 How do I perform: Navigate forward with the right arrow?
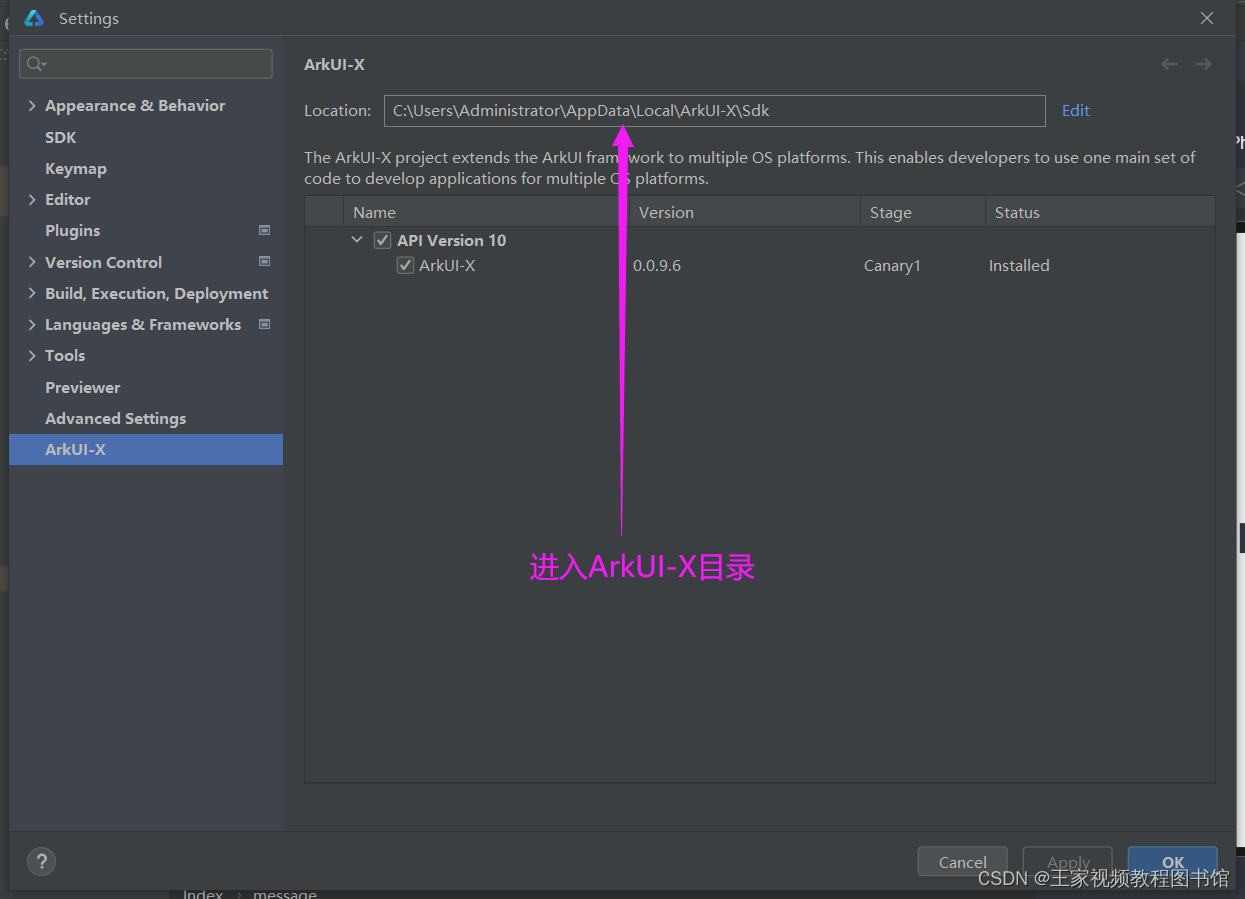point(1203,64)
